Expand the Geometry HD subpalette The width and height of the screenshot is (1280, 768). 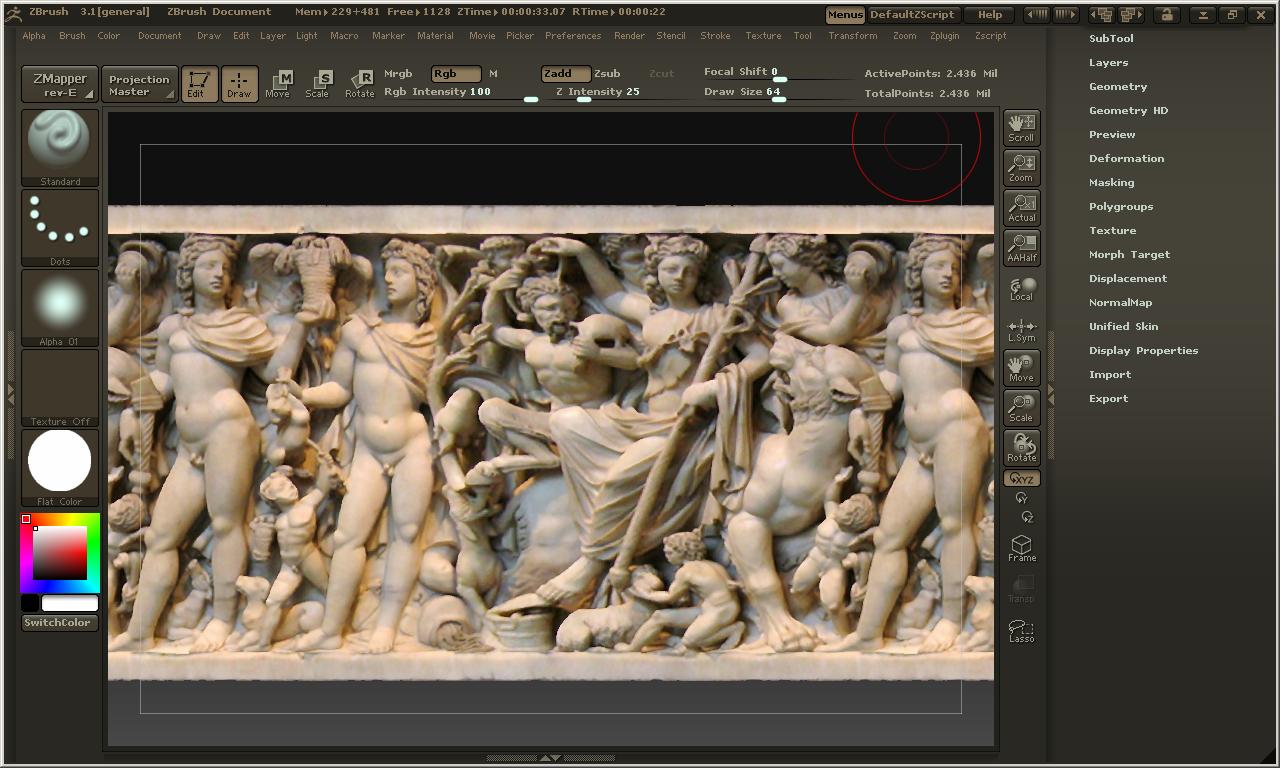click(x=1129, y=110)
